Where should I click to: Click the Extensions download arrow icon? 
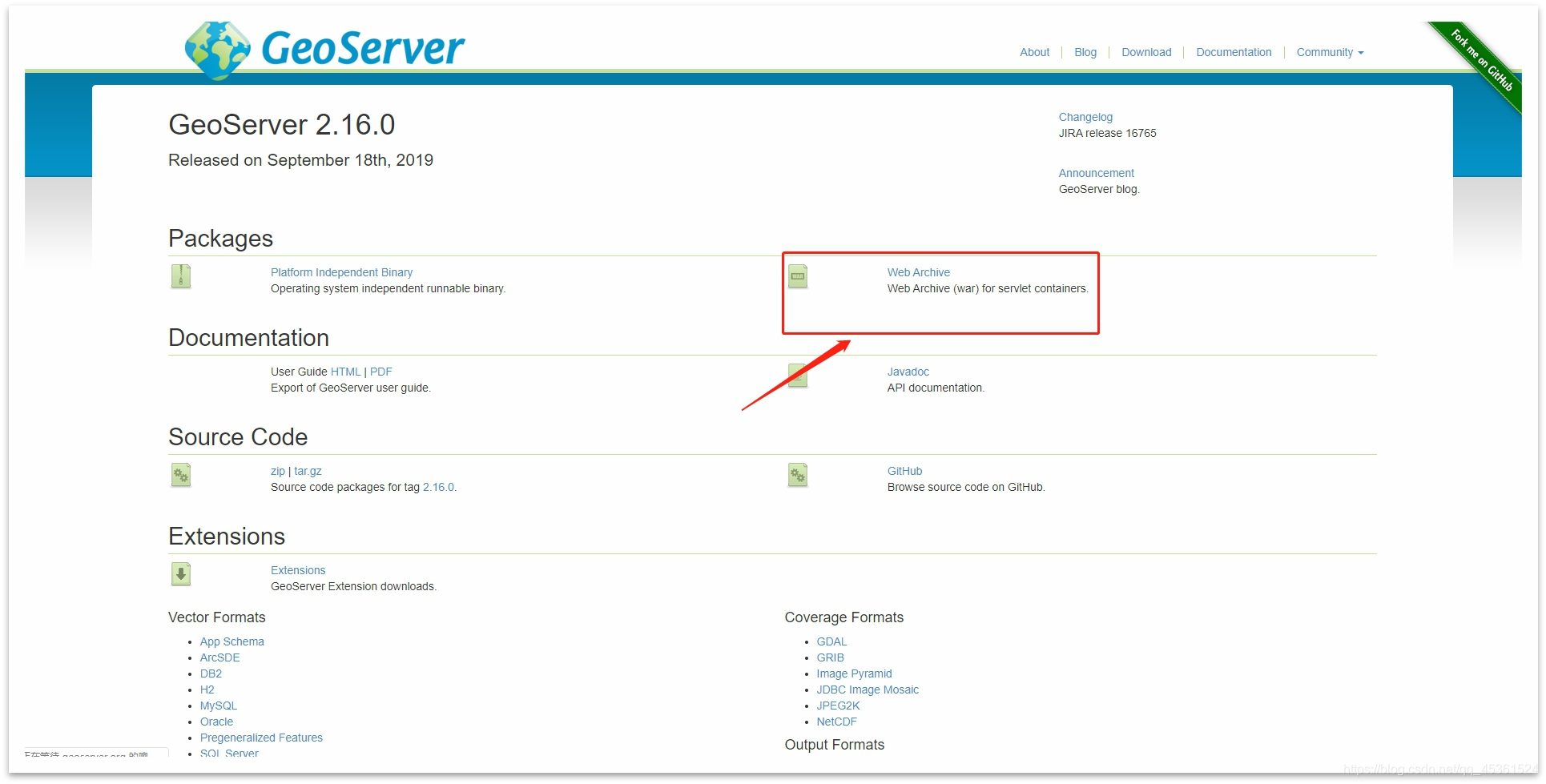click(x=181, y=574)
